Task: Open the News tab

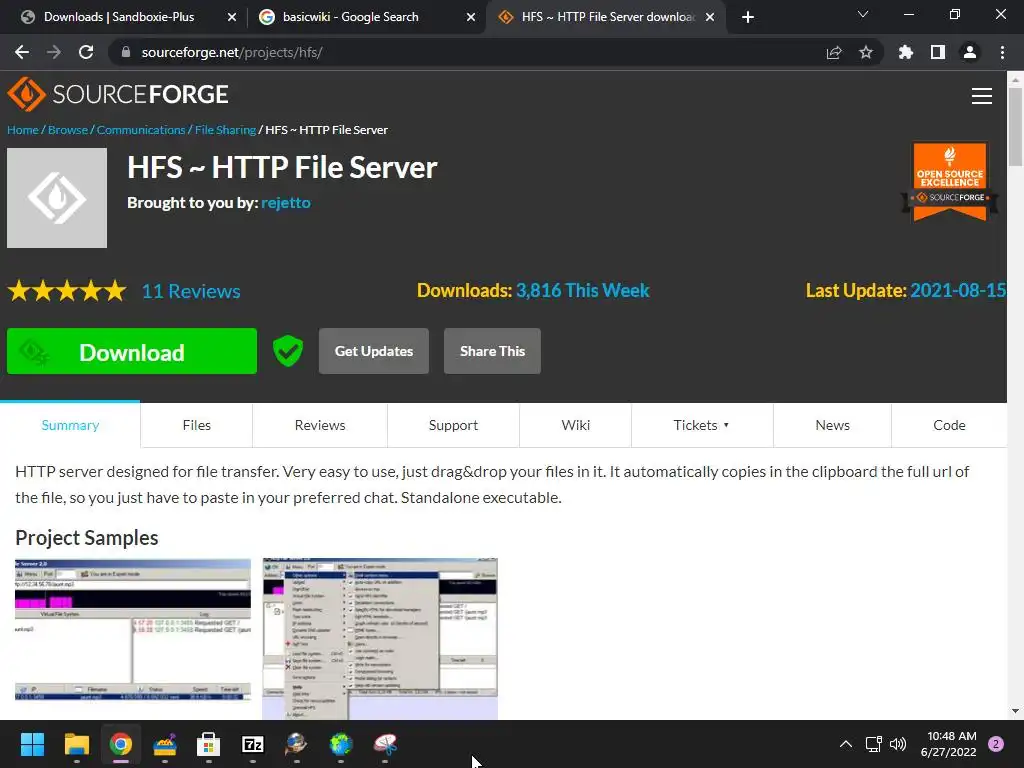Action: pyautogui.click(x=833, y=425)
